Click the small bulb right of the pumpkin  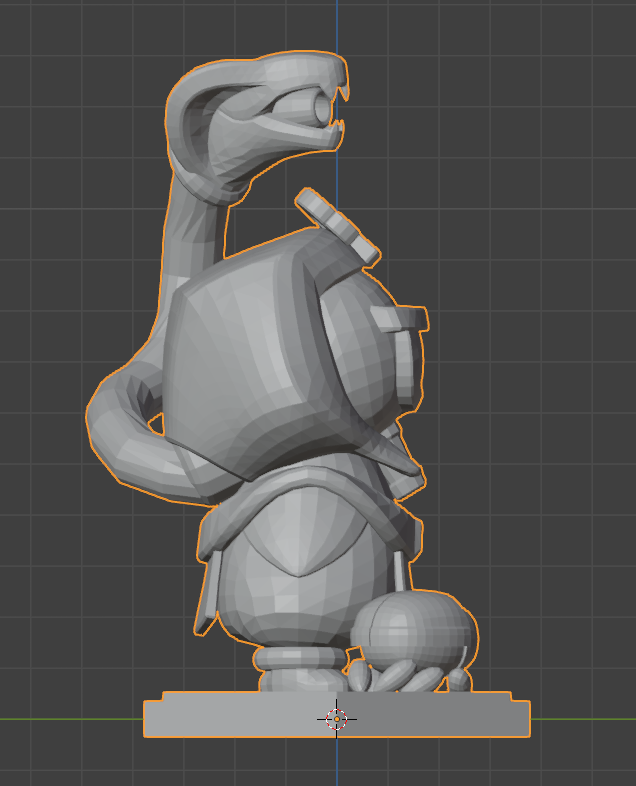tap(458, 678)
